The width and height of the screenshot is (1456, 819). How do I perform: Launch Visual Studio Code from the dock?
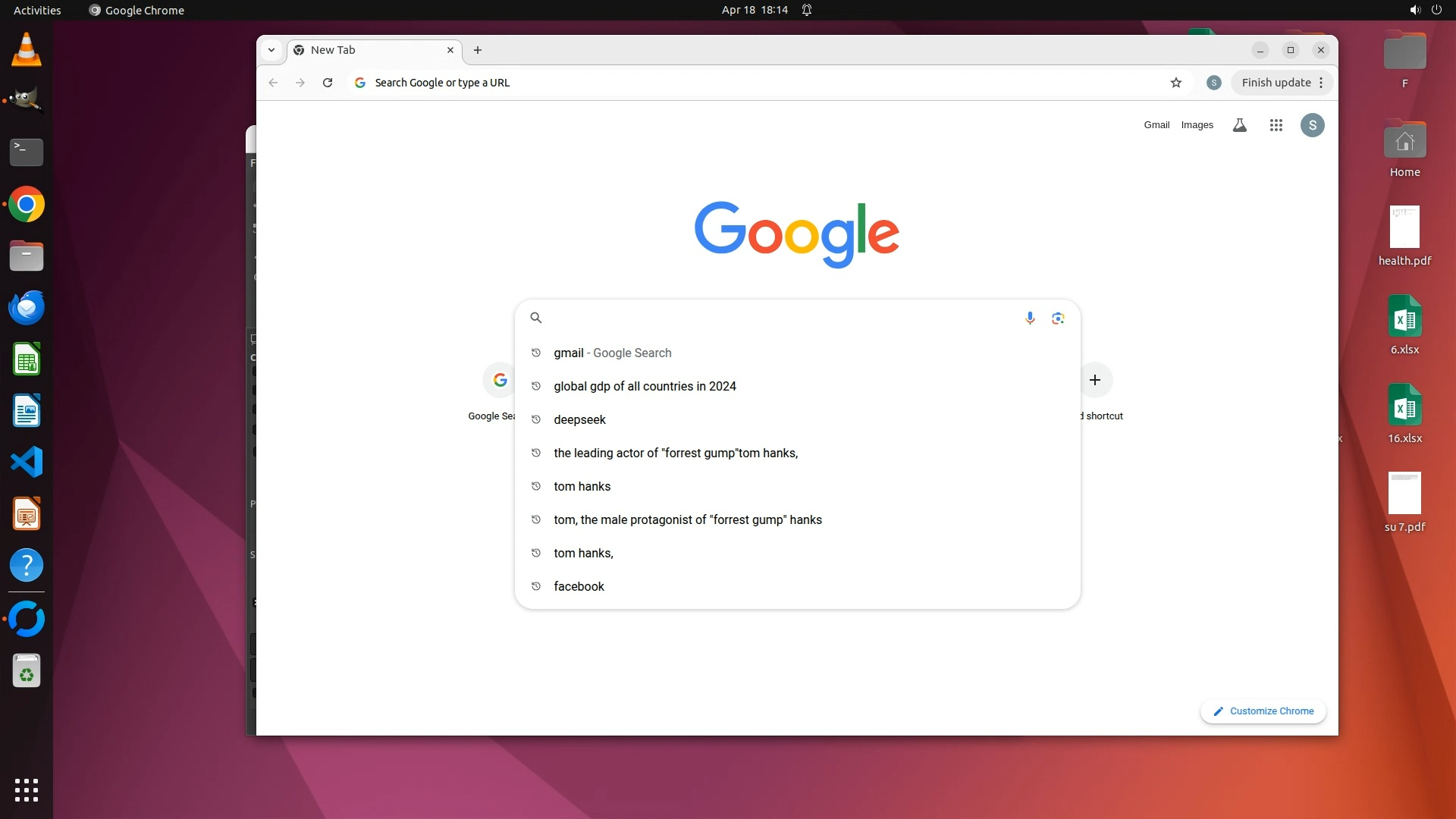[27, 462]
